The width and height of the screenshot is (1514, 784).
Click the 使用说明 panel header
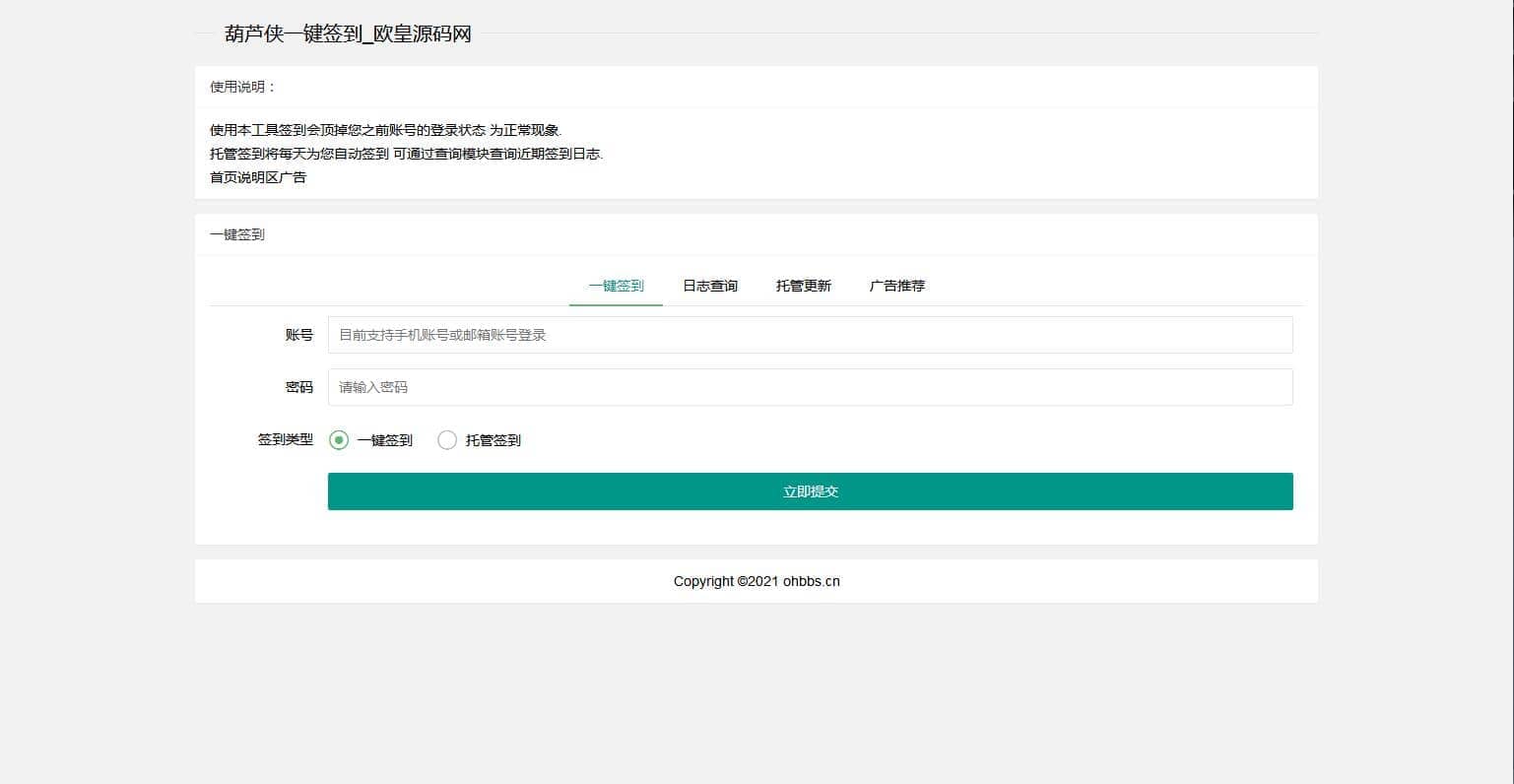[243, 87]
